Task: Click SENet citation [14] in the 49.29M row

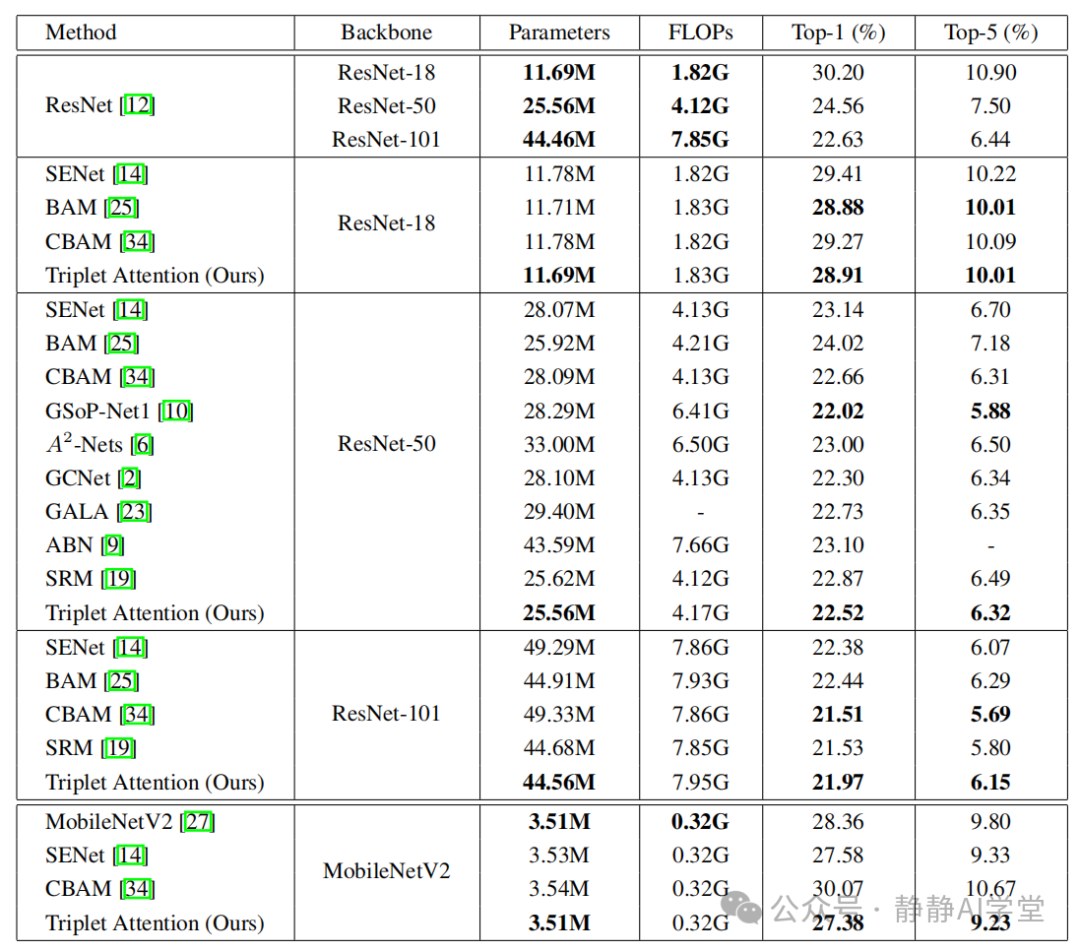Action: (131, 648)
